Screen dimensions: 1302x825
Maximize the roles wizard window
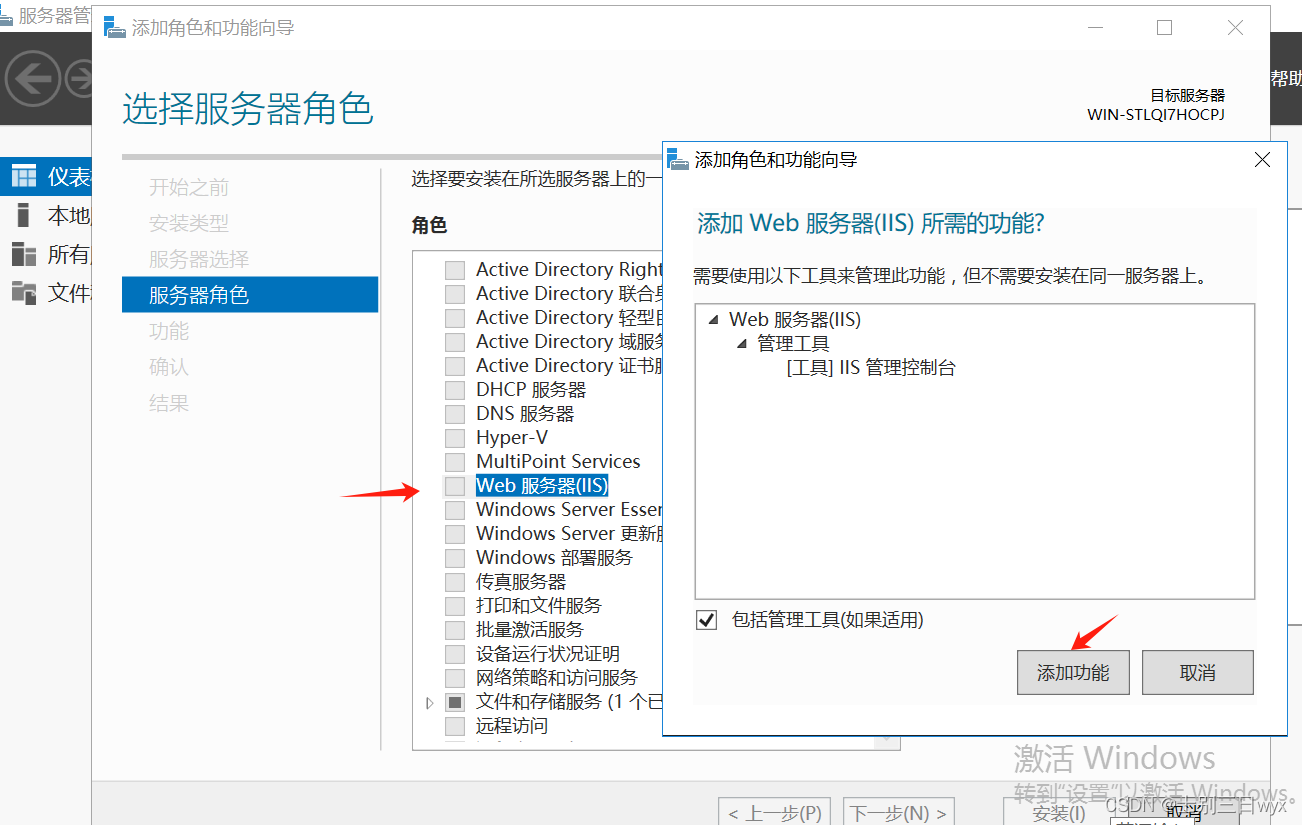click(1164, 28)
